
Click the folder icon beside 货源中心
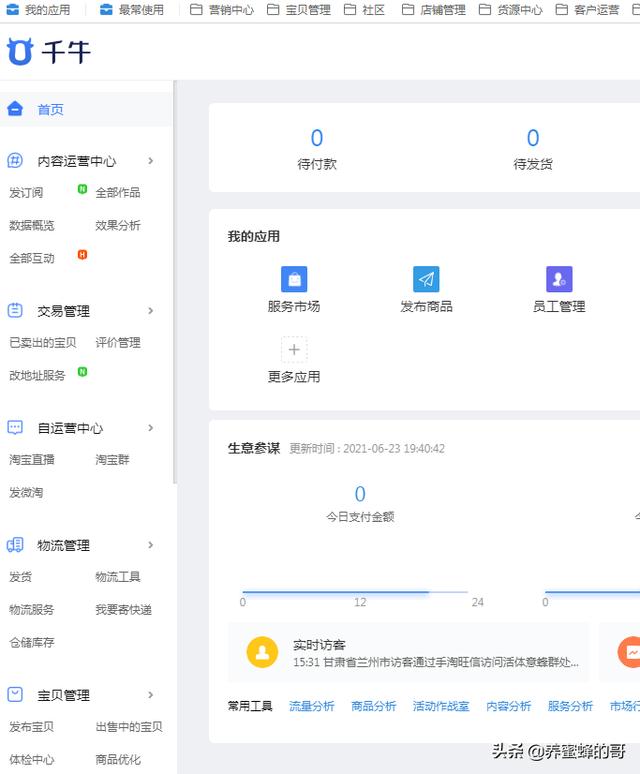485,9
